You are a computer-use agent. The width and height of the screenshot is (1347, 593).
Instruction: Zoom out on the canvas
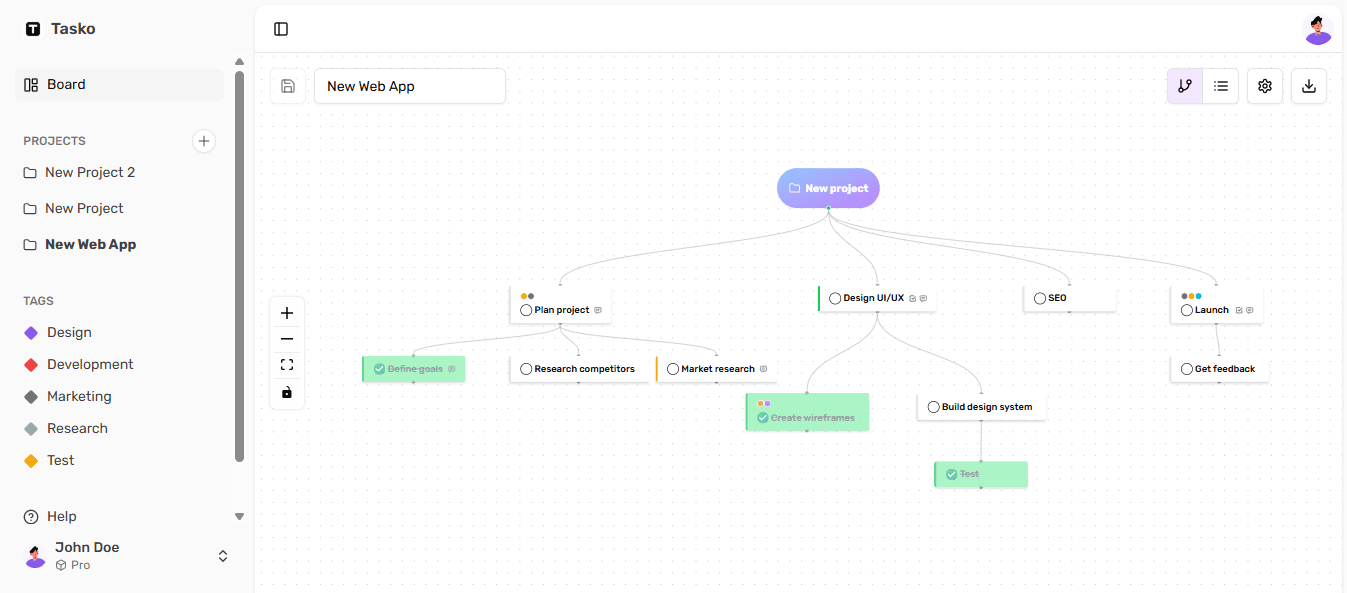287,339
